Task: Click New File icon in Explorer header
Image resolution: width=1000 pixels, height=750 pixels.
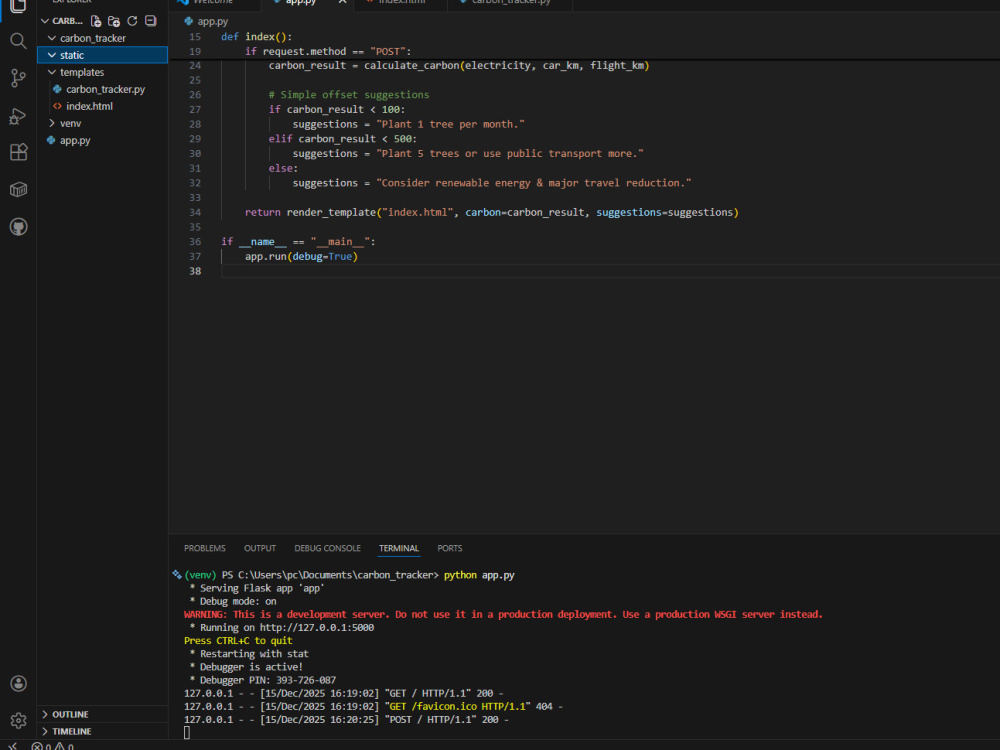Action: 96,21
